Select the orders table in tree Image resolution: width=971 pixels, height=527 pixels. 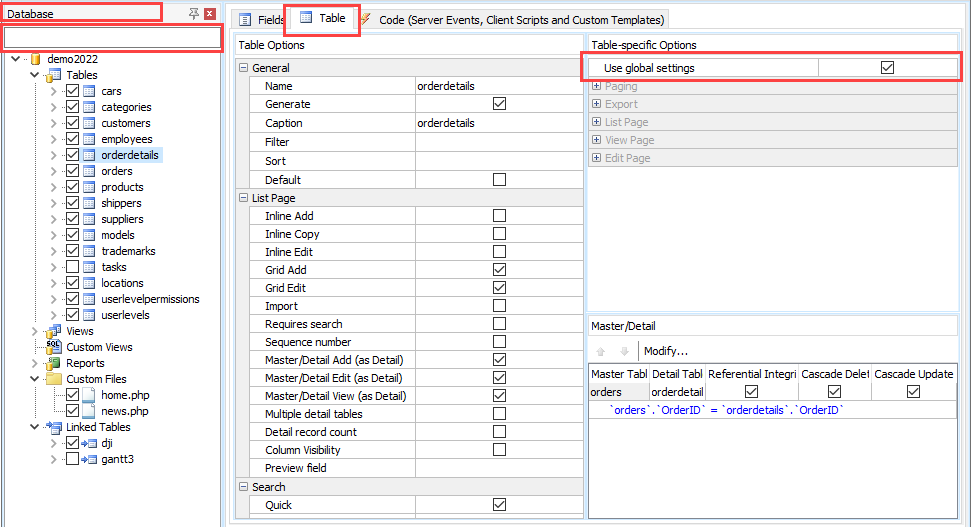117,171
